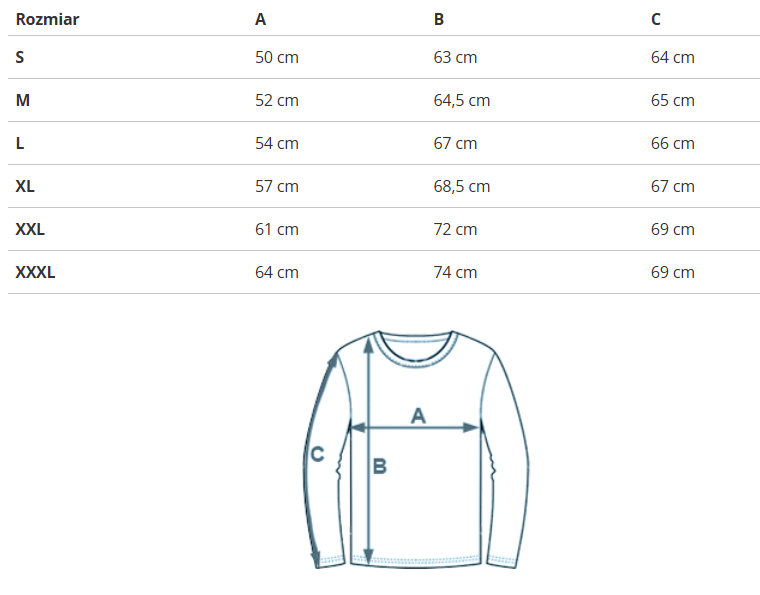Select the XL size row label
760x595 pixels.
(25, 186)
